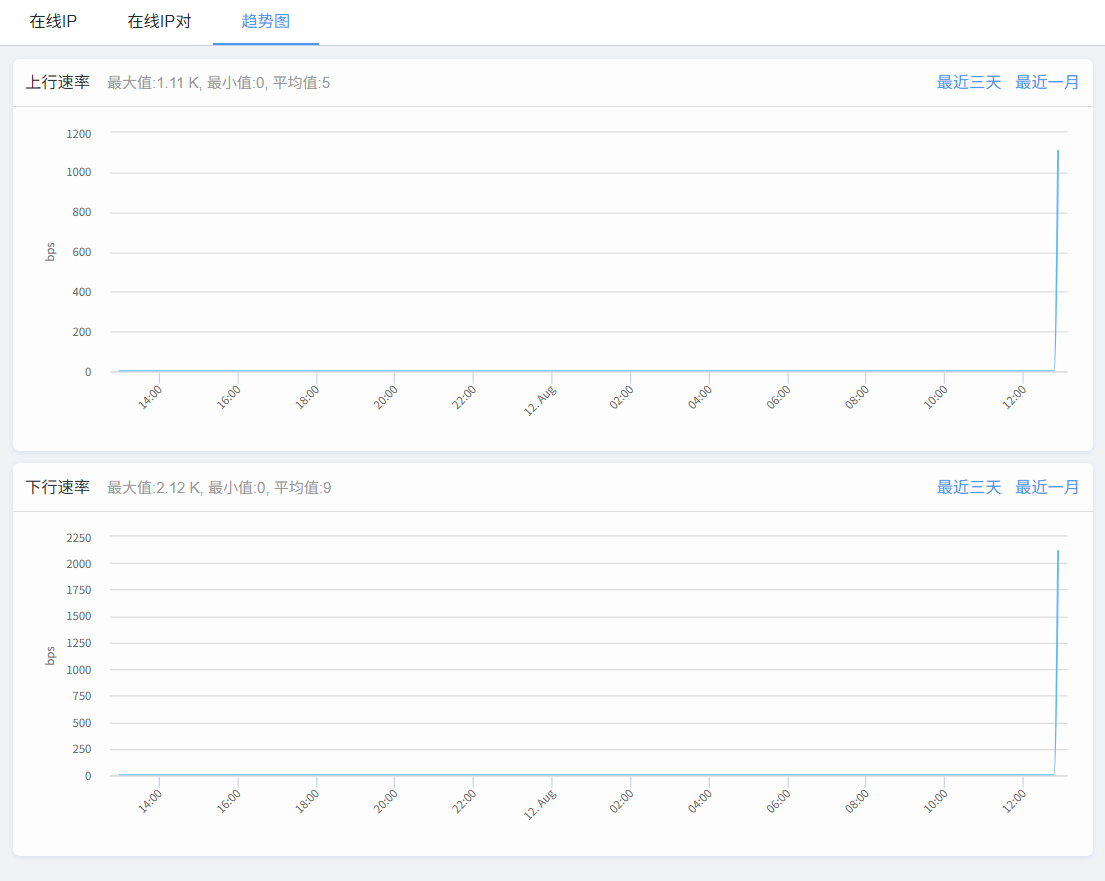Screen dimensions: 1105x881
Task: Switch to the 在线IP tab
Action: (x=53, y=21)
